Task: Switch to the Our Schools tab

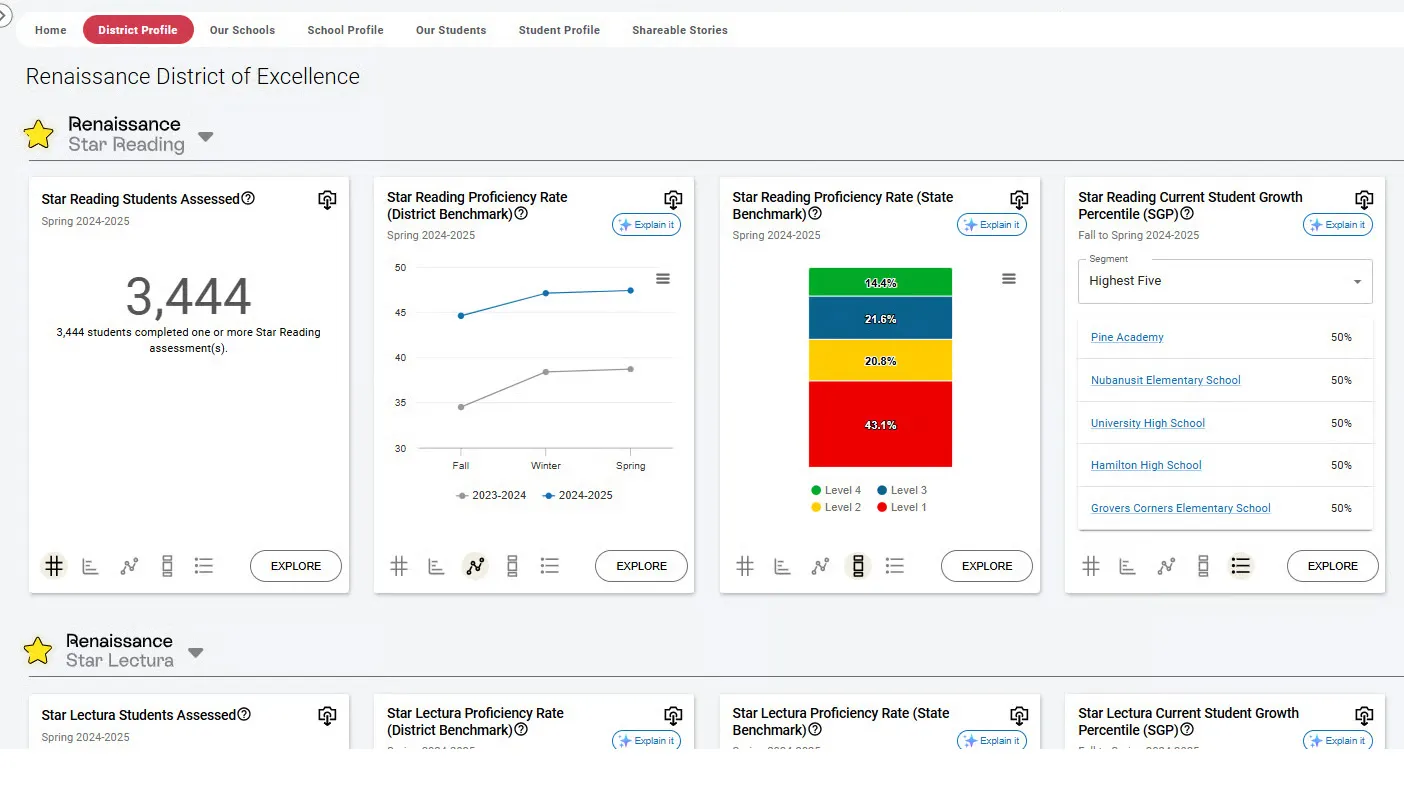Action: [x=242, y=30]
